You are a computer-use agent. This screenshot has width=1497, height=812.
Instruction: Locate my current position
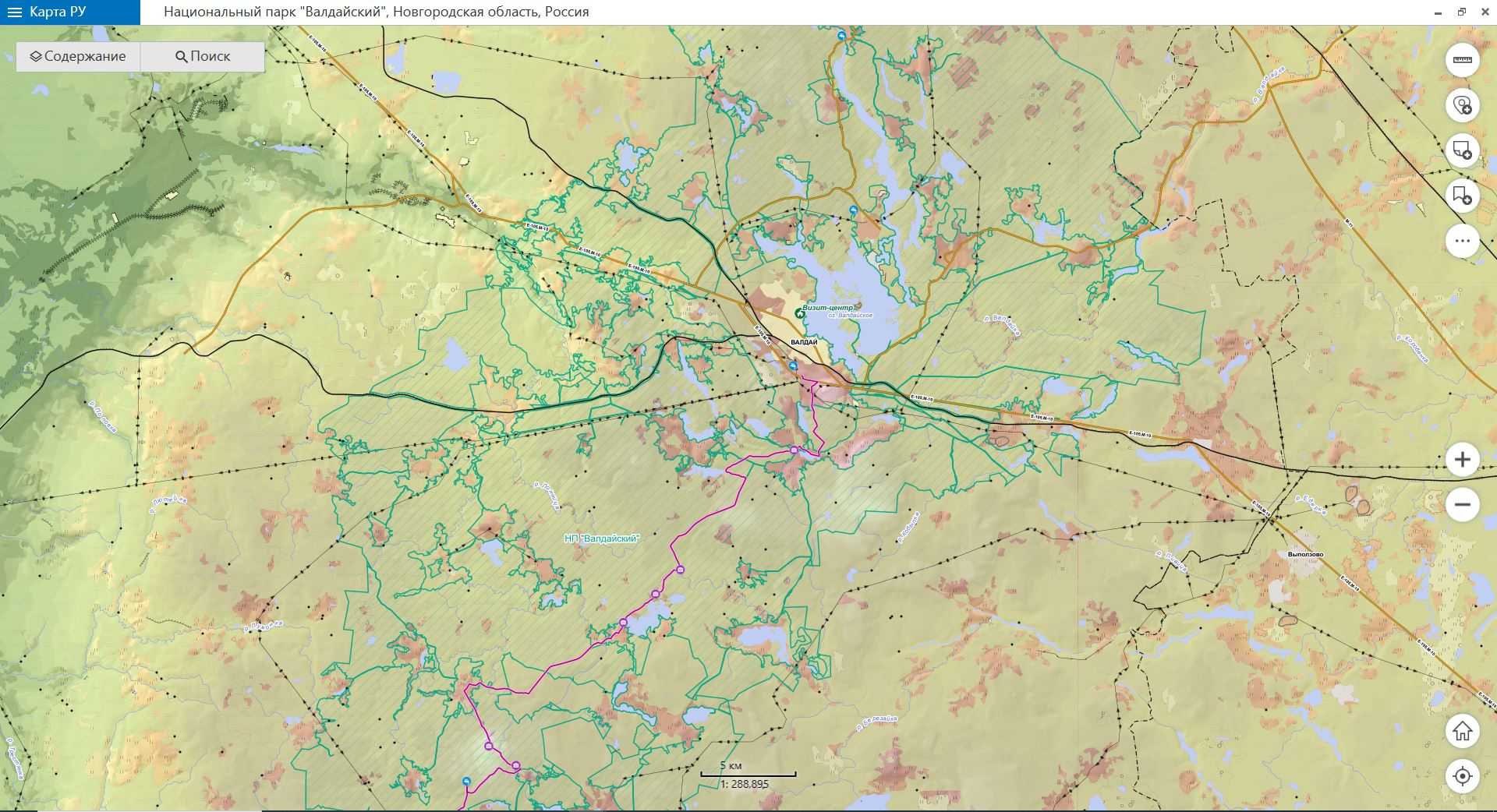point(1462,776)
